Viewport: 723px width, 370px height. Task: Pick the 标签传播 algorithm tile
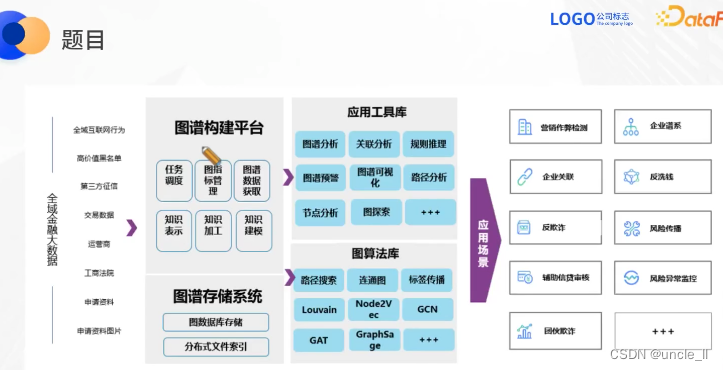coord(427,280)
